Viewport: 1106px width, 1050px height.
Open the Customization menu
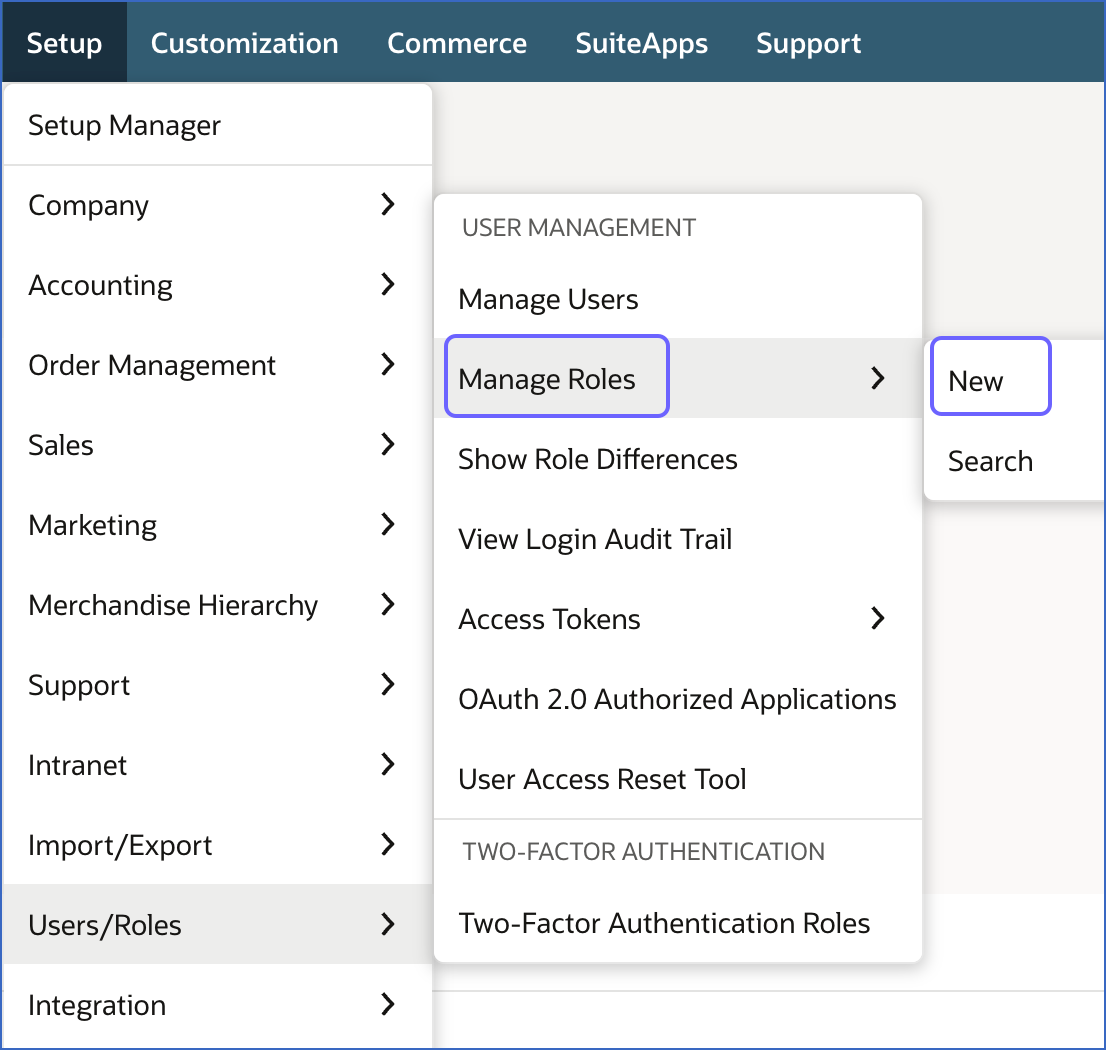[244, 42]
